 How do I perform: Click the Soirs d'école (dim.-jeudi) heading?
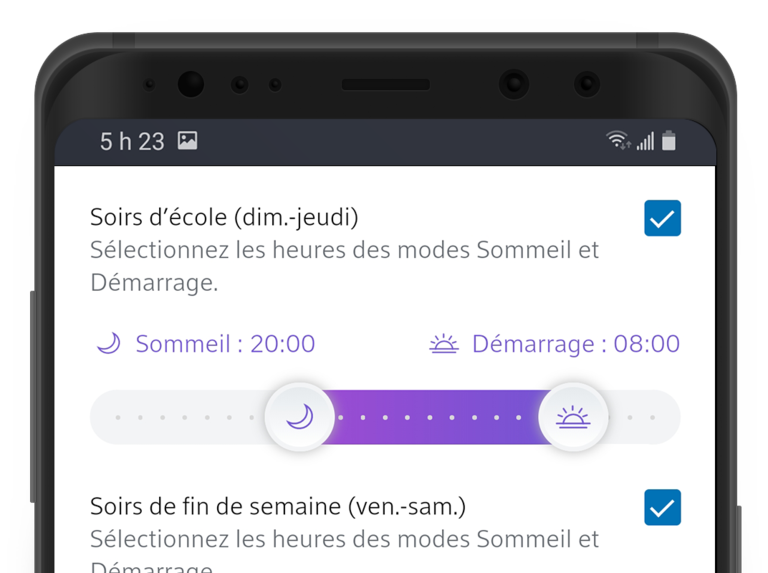pyautogui.click(x=224, y=217)
